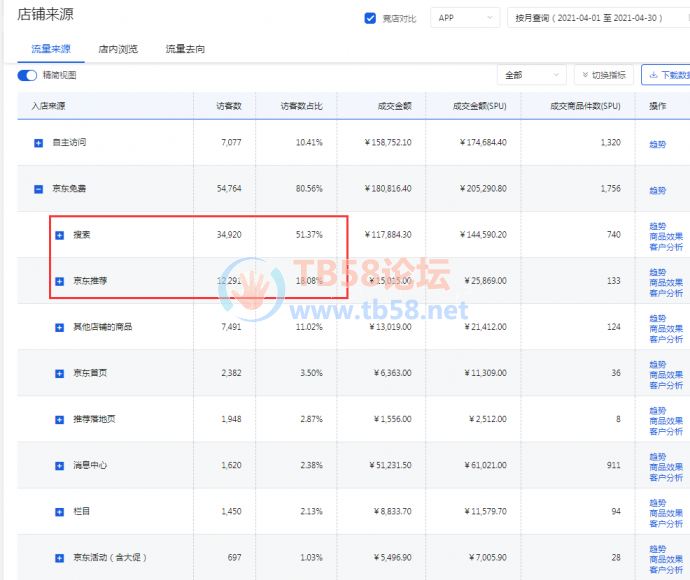Click the 访客数 column header

pyautogui.click(x=229, y=106)
